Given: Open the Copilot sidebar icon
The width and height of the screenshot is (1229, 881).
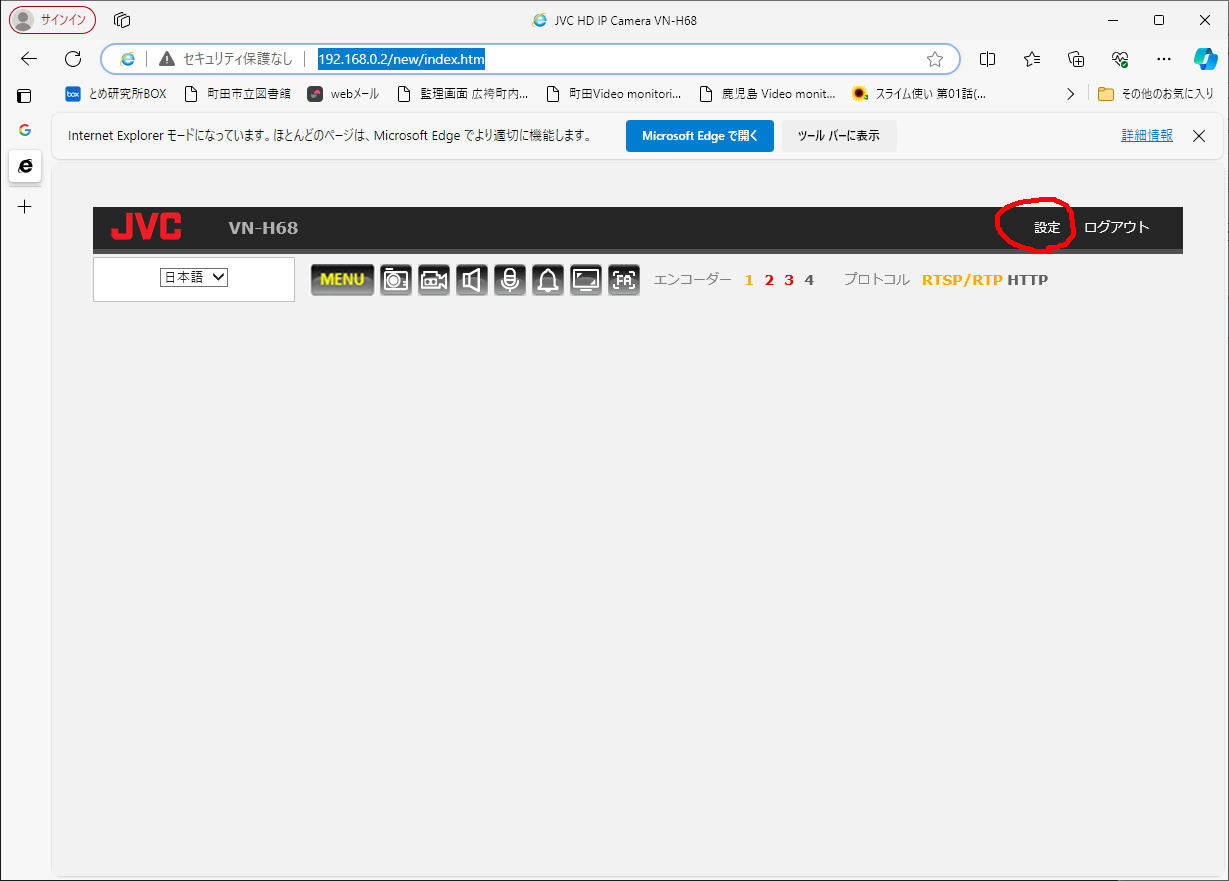Looking at the screenshot, I should [x=1205, y=59].
